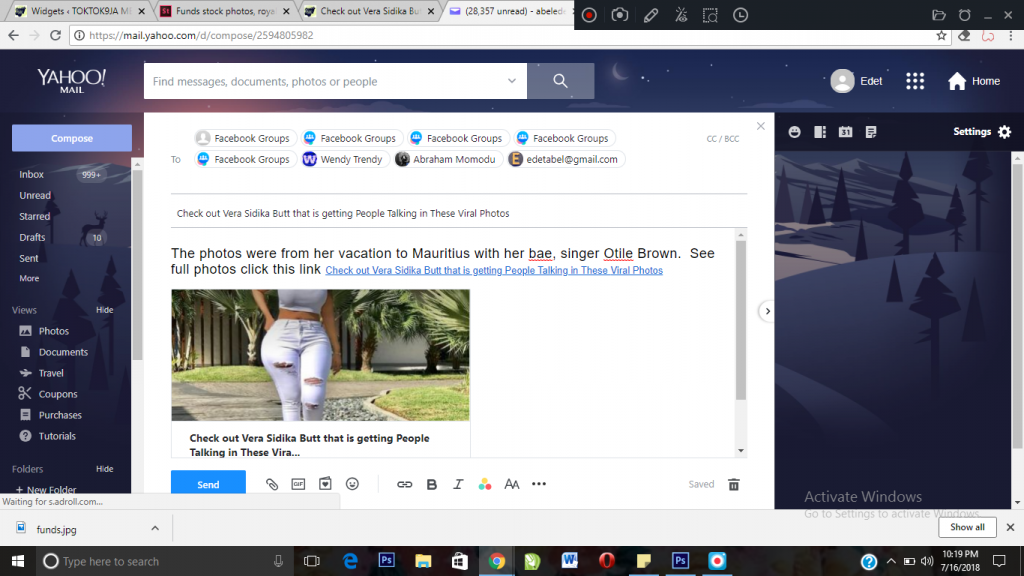Image resolution: width=1024 pixels, height=576 pixels.
Task: Reload the page
Action: [x=56, y=35]
